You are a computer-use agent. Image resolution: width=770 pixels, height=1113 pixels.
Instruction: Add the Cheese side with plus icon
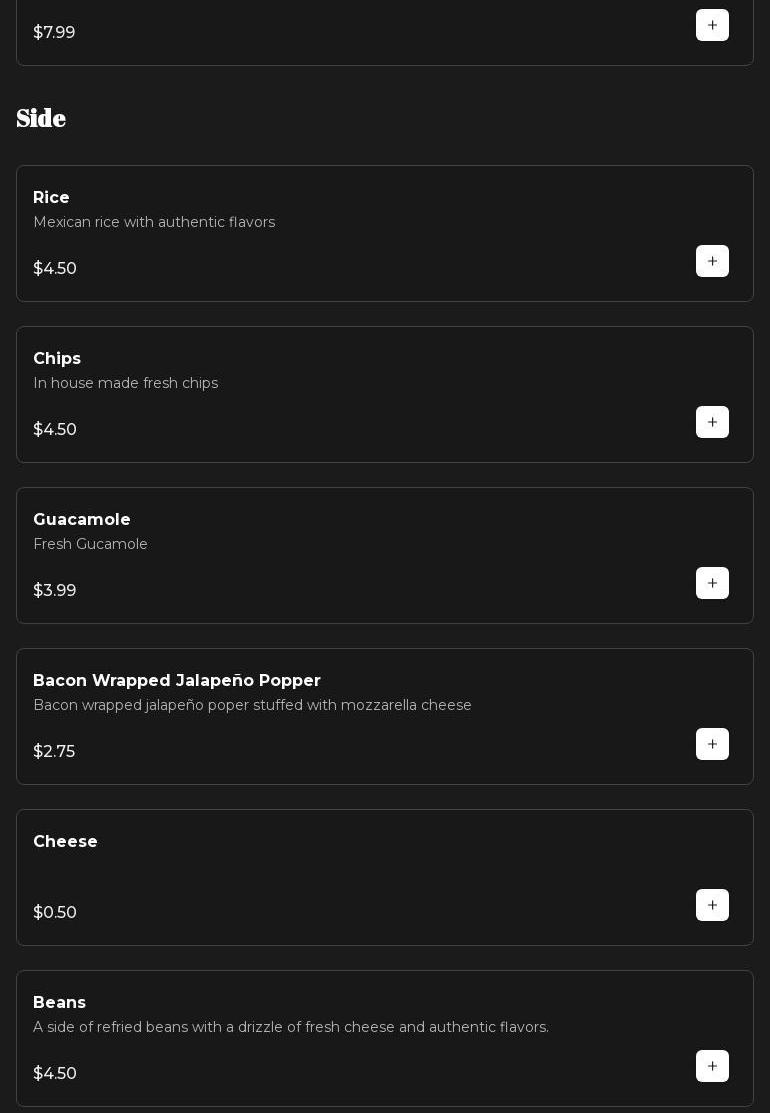[x=712, y=905]
